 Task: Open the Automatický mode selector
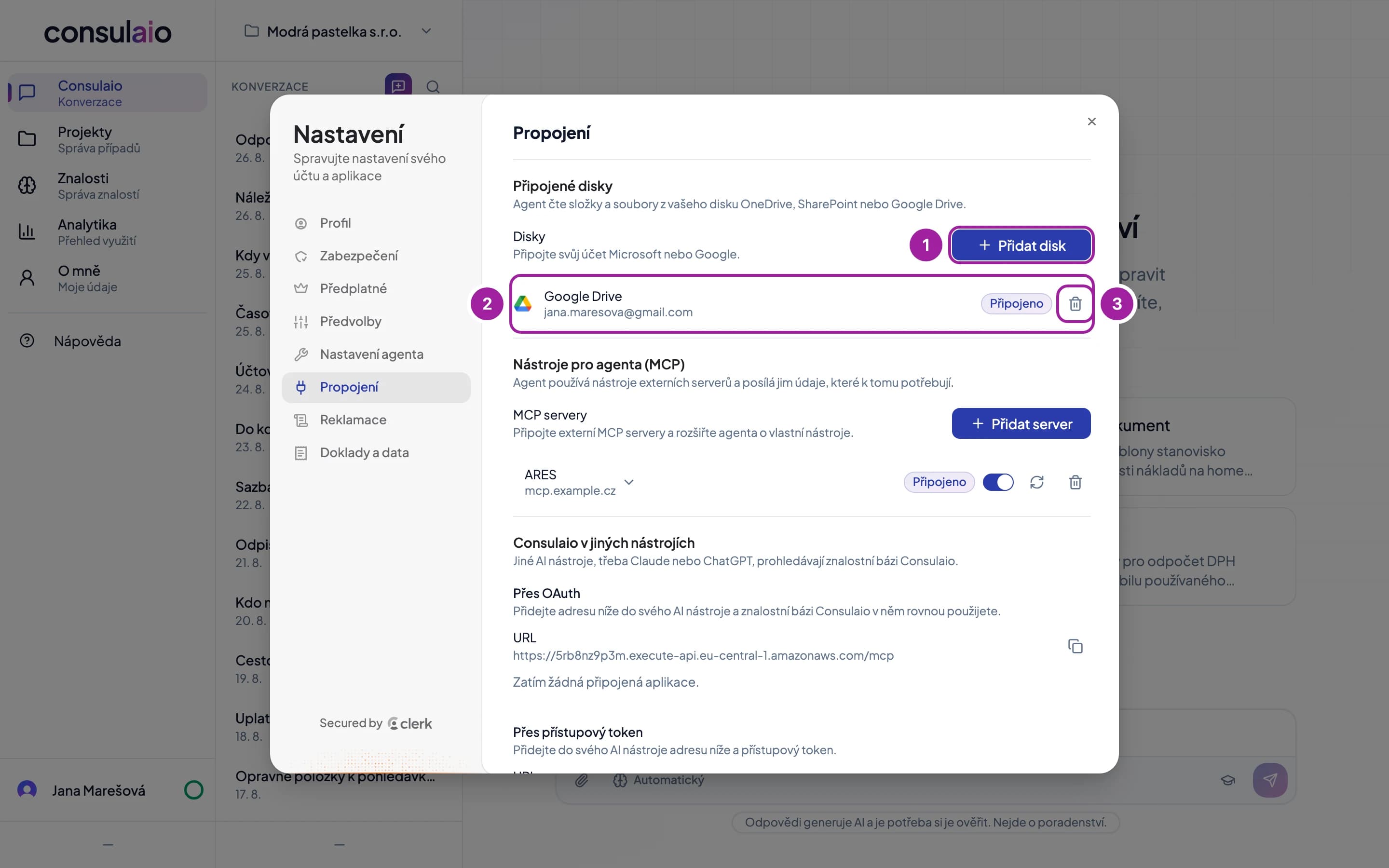658,780
